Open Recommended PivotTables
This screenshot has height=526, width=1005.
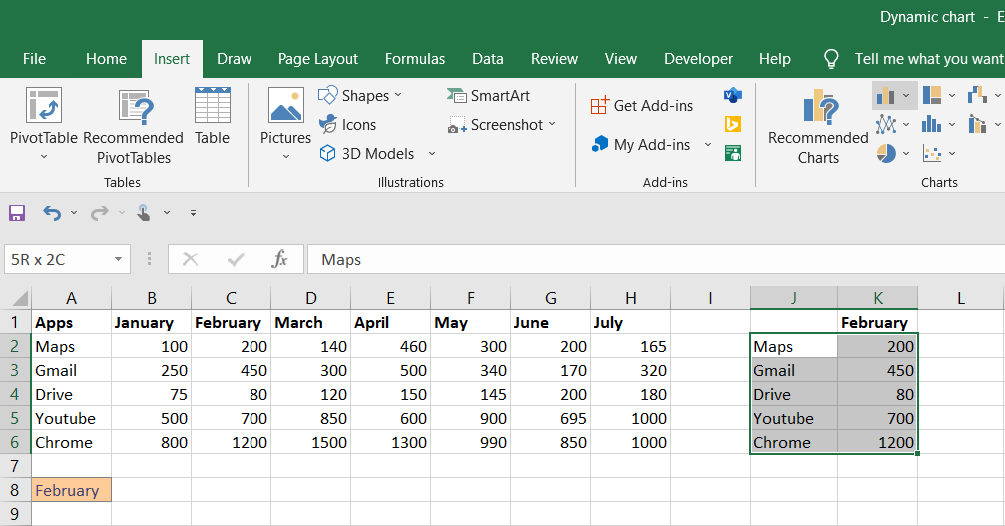(x=133, y=127)
